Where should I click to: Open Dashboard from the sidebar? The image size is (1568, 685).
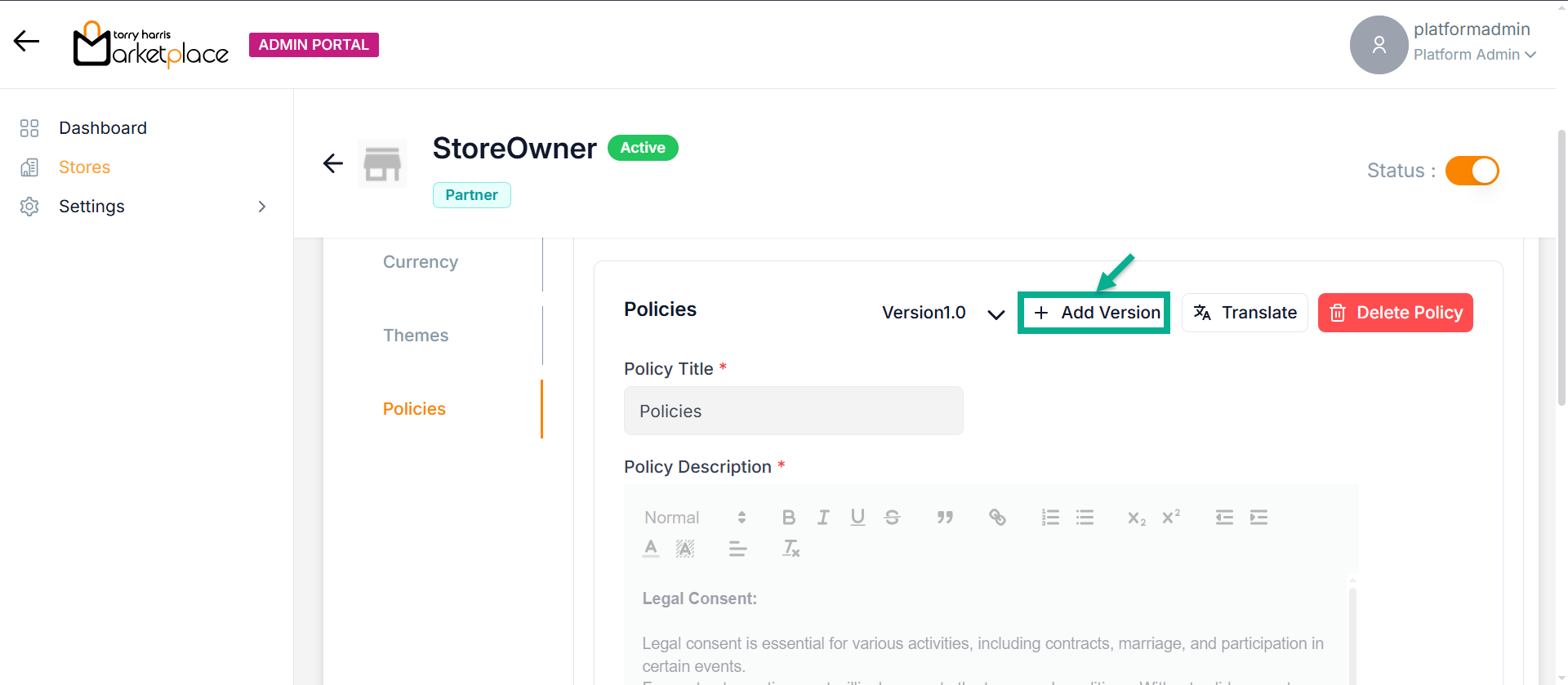(103, 128)
